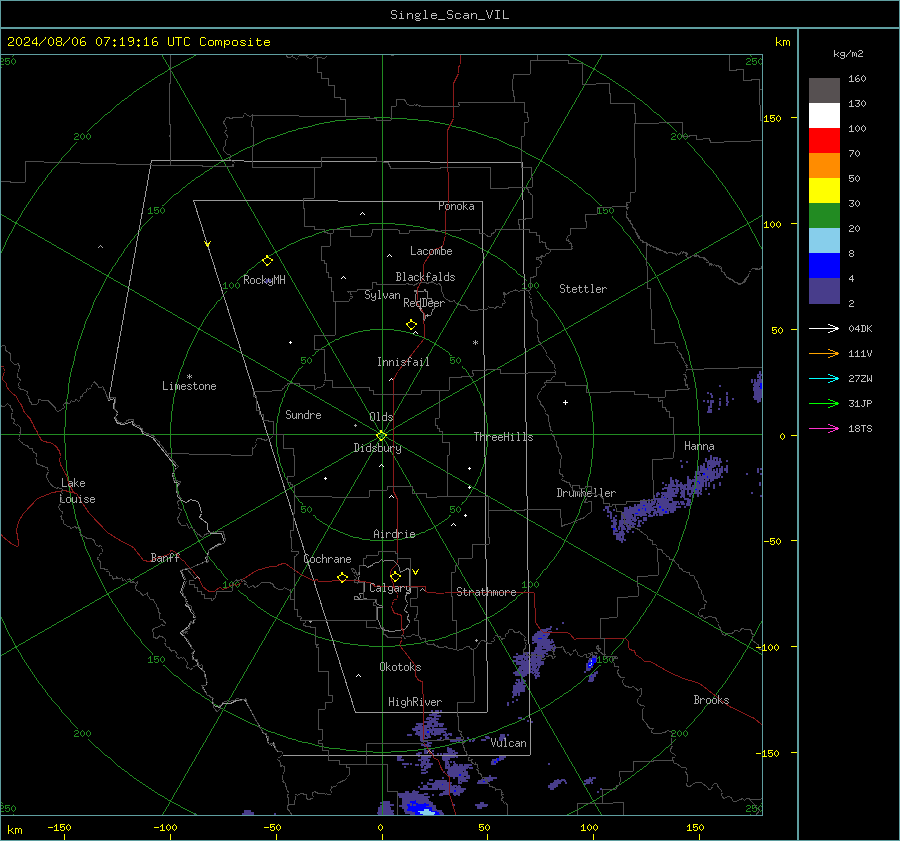Click the Lake Louise label

(77, 491)
